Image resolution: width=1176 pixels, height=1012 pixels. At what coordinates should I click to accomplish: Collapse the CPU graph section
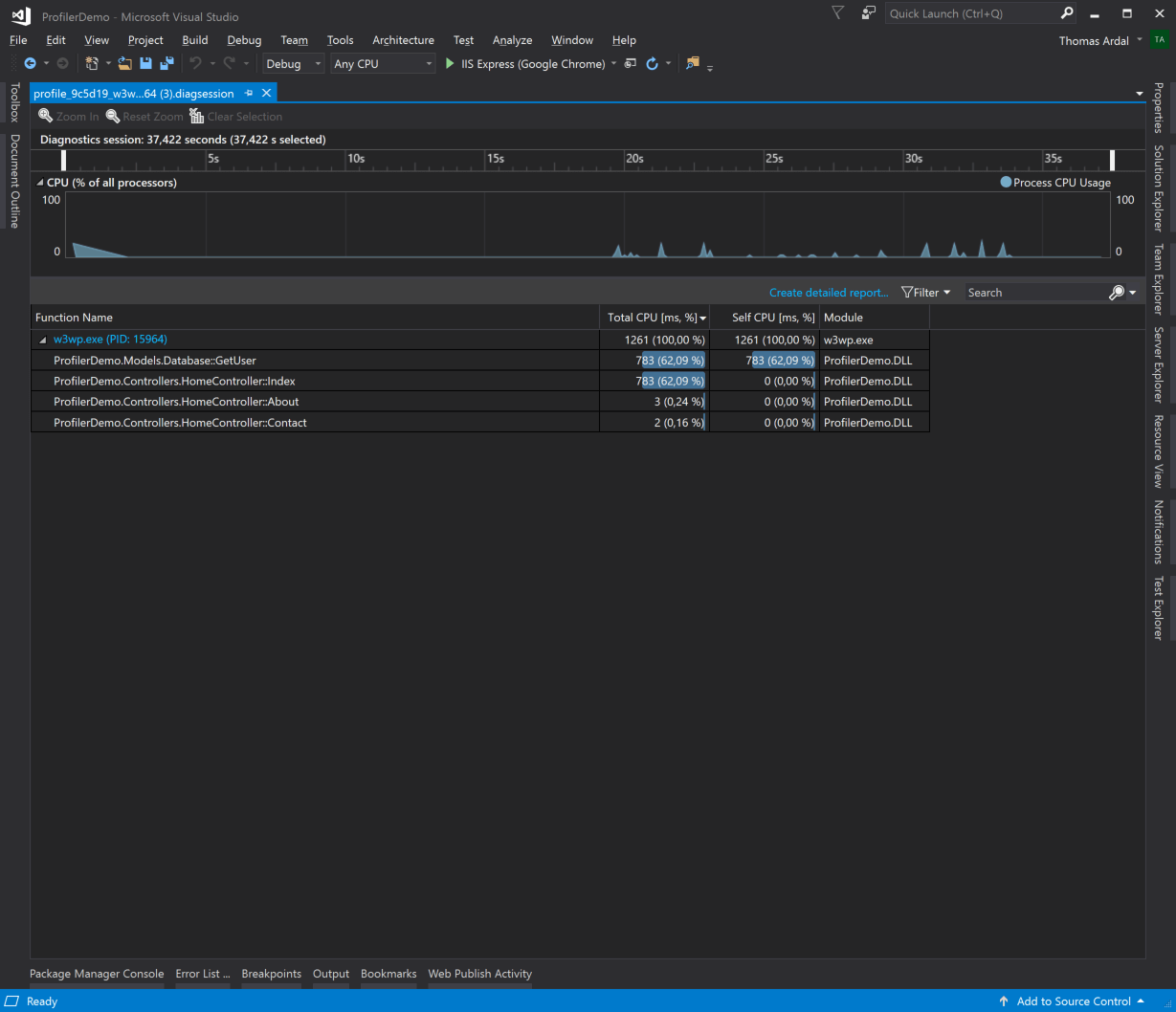40,182
